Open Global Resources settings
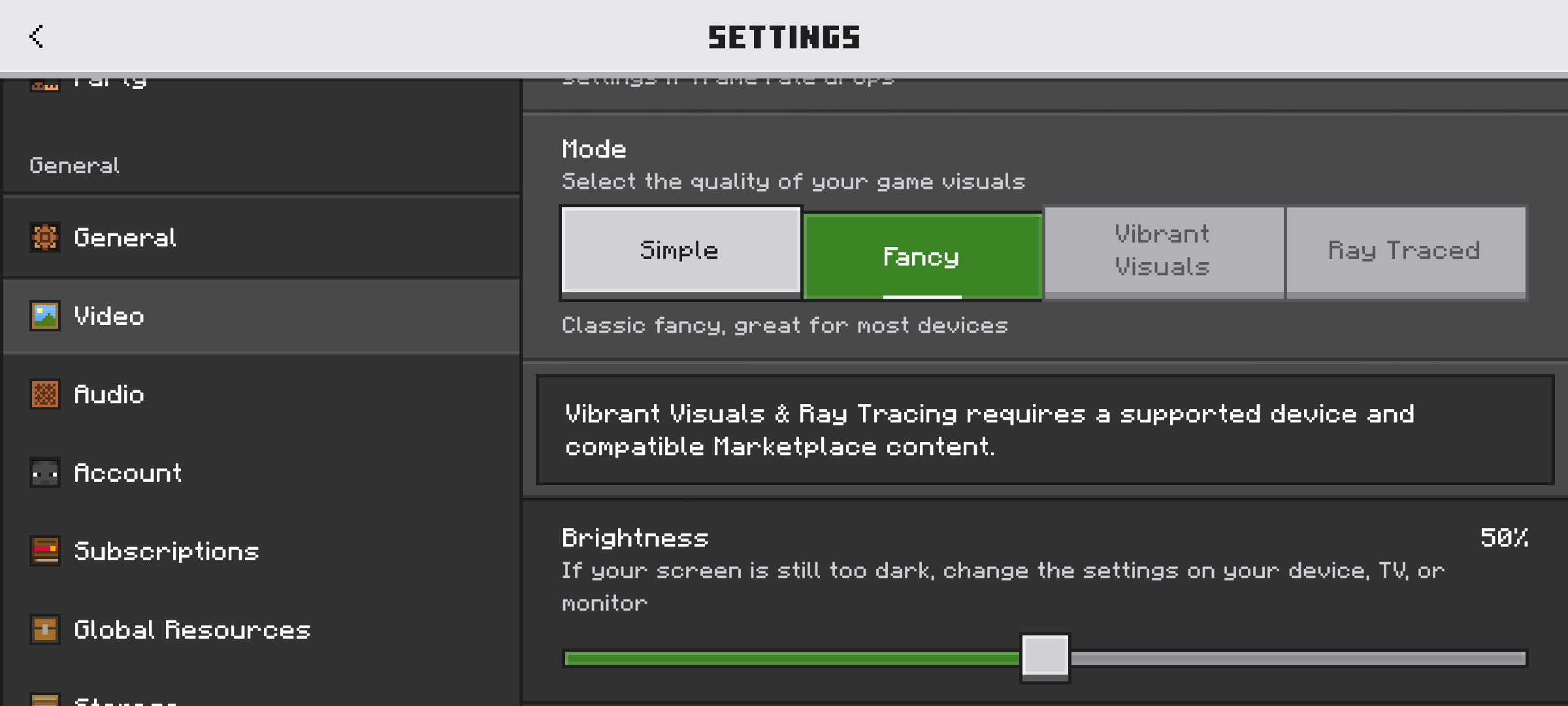This screenshot has height=706, width=1568. [x=261, y=630]
